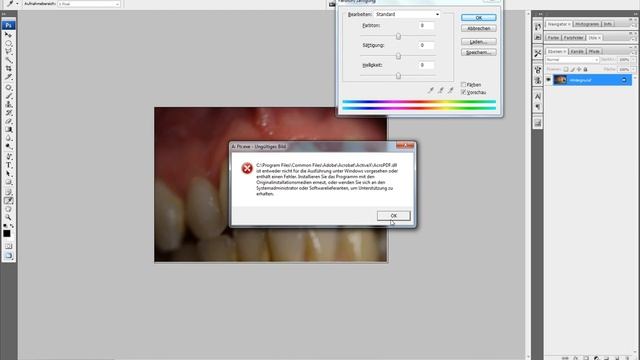Select the Shape tool
This screenshot has height=360, width=640.
8,182
